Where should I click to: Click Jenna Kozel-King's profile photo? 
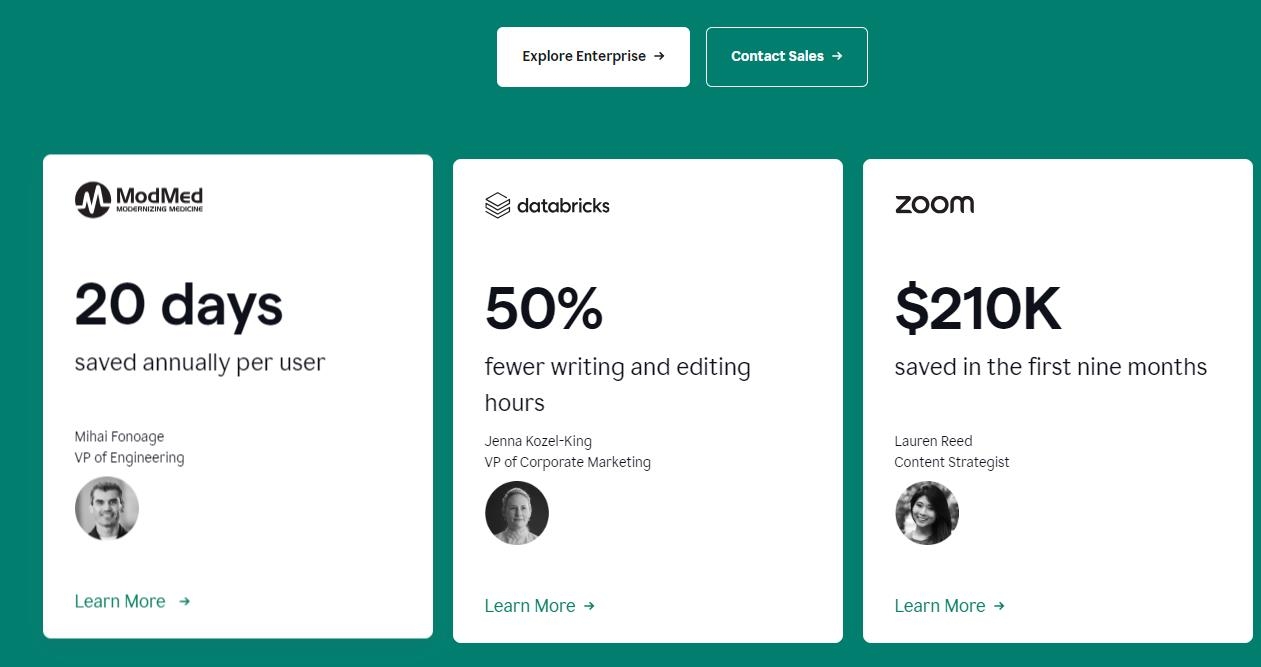pyautogui.click(x=517, y=513)
